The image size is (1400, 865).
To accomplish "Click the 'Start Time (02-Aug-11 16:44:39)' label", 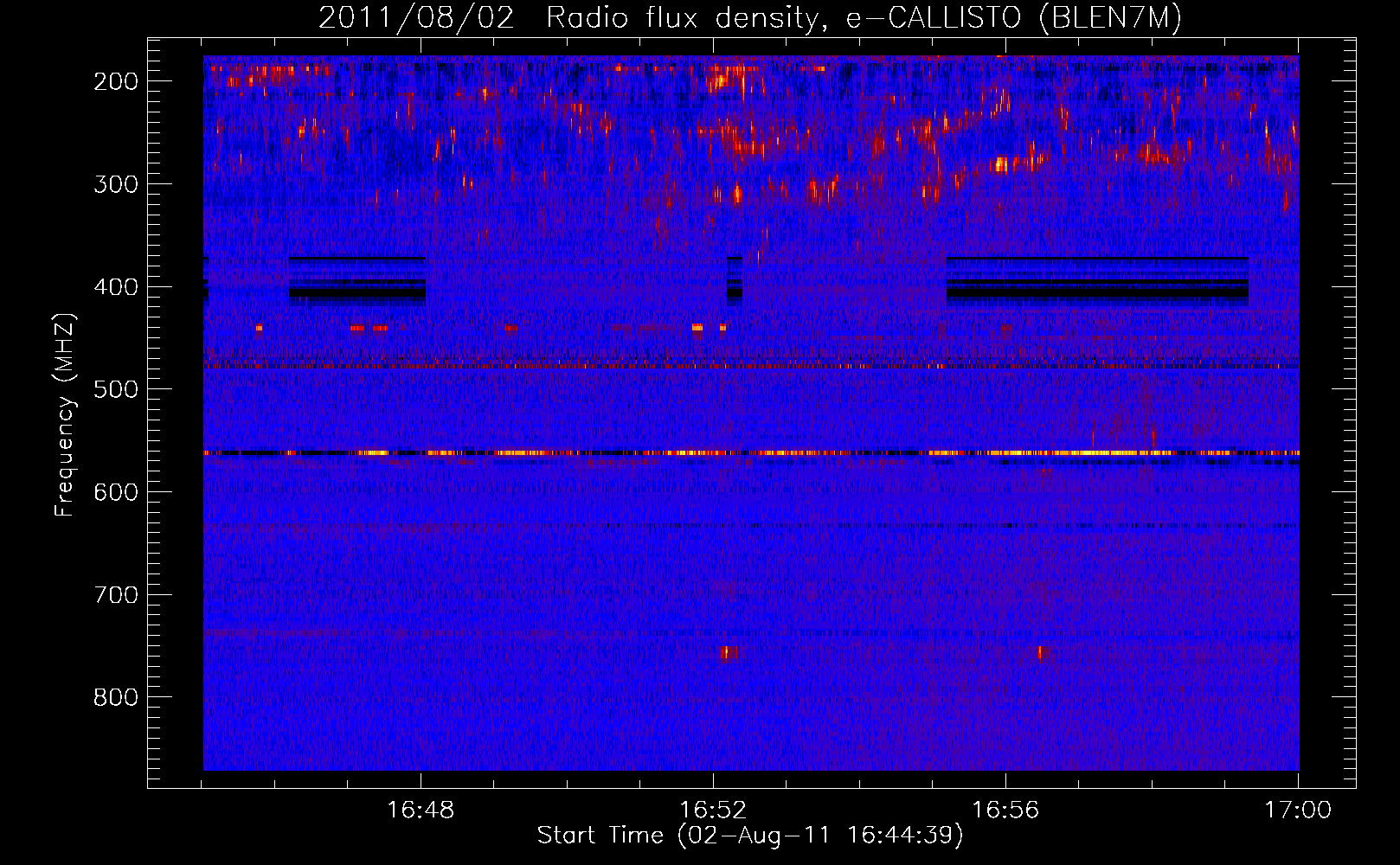I will pyautogui.click(x=750, y=836).
